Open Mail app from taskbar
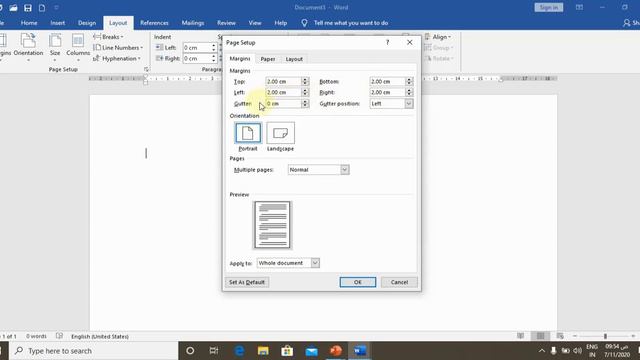Screen dimensions: 640x360 (x=311, y=351)
